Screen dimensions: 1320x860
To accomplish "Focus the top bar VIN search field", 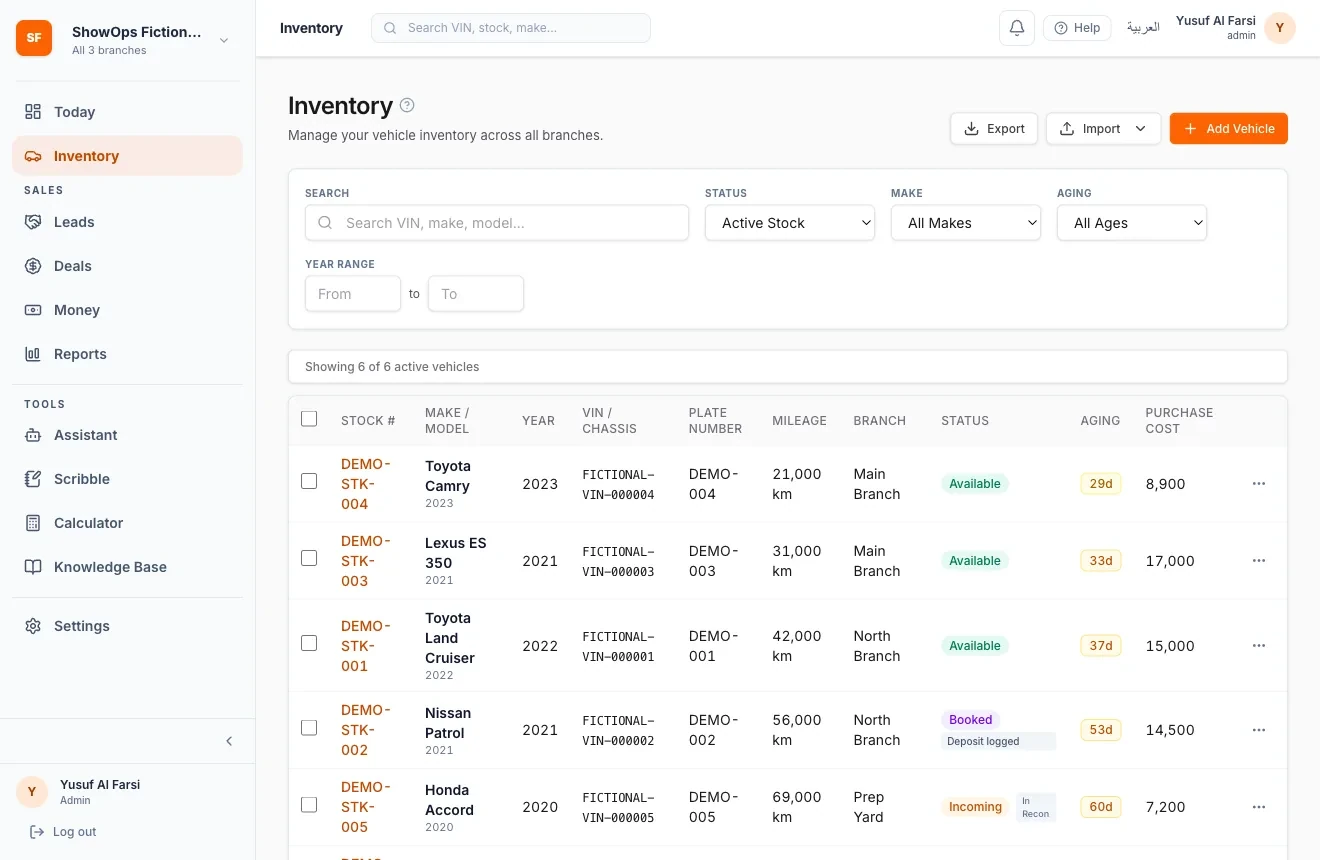I will [x=511, y=28].
